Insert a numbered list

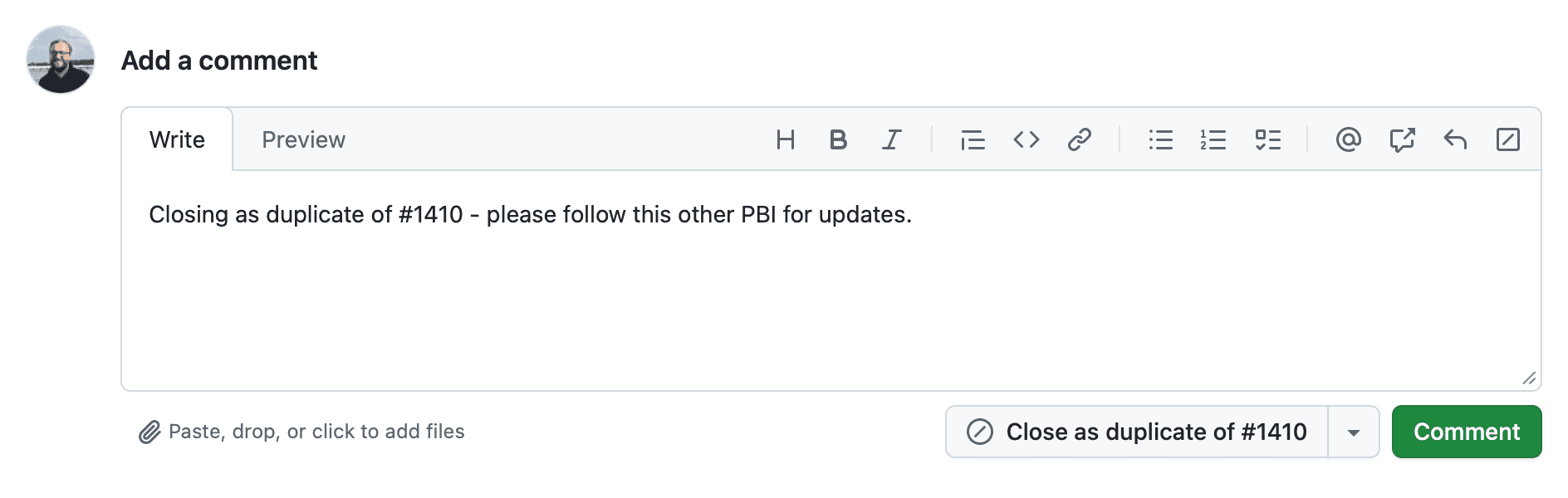click(x=1213, y=139)
